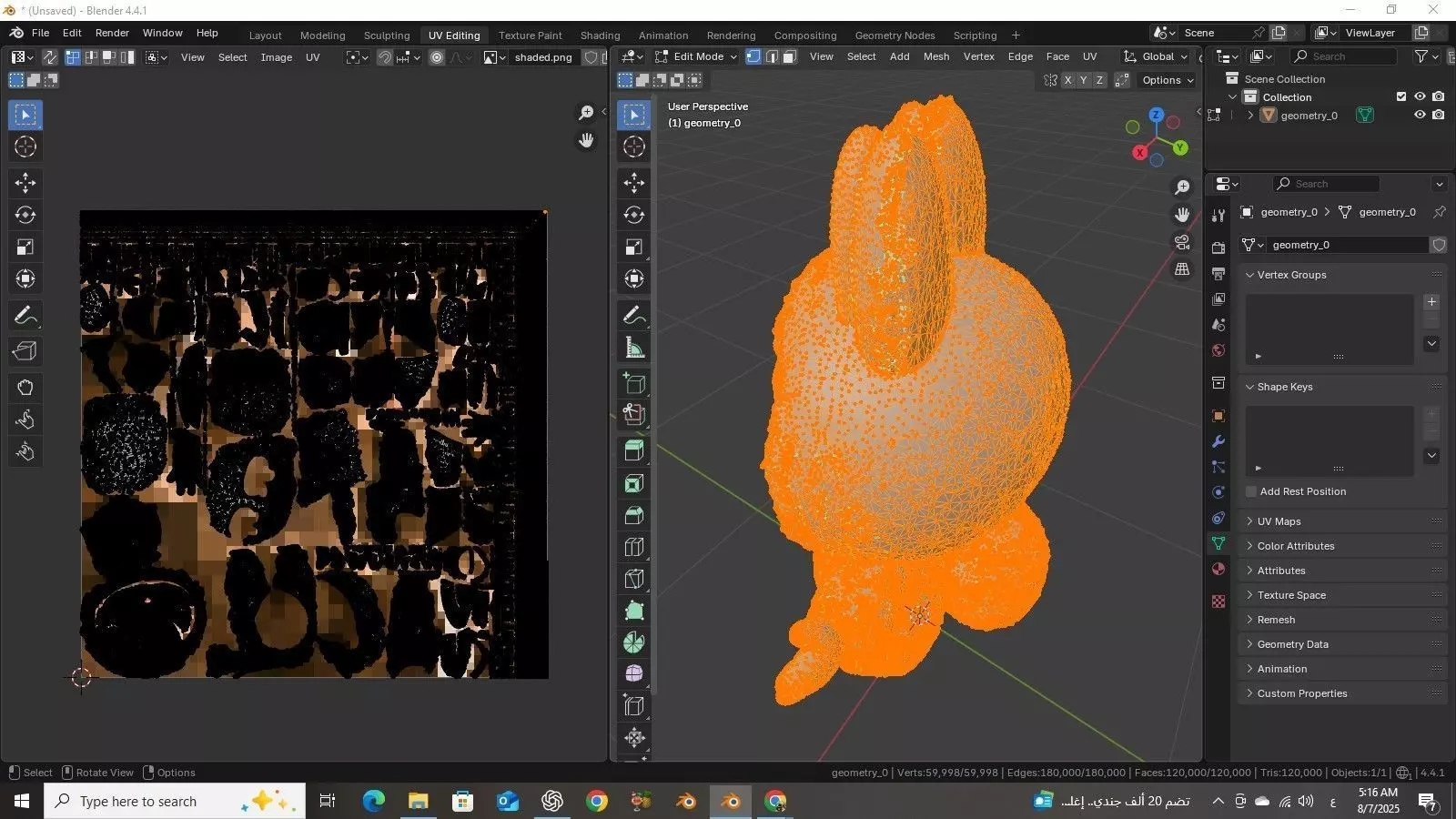Image resolution: width=1456 pixels, height=819 pixels.
Task: Activate the Poly Build tool
Action: pos(634,611)
